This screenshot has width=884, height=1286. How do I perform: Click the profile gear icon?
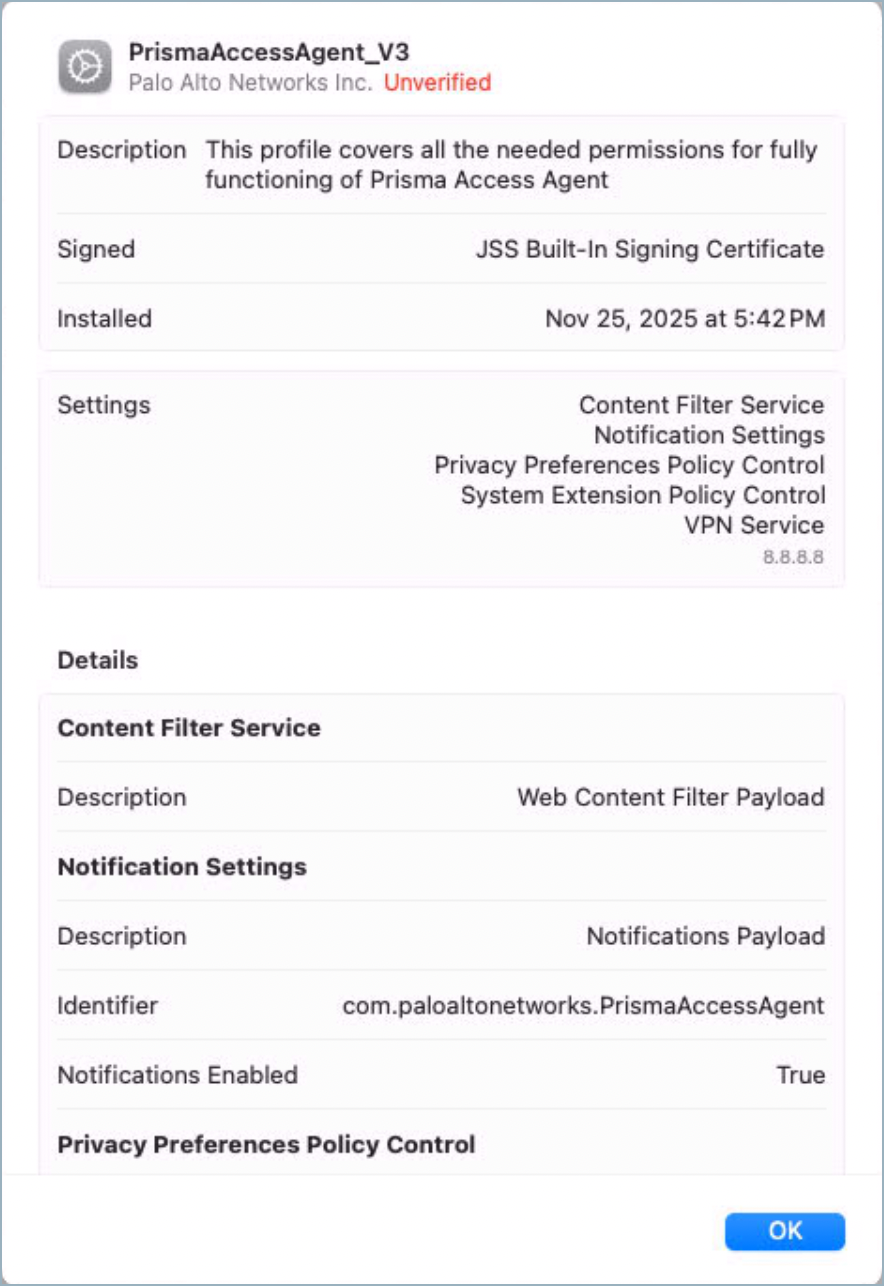[x=85, y=67]
